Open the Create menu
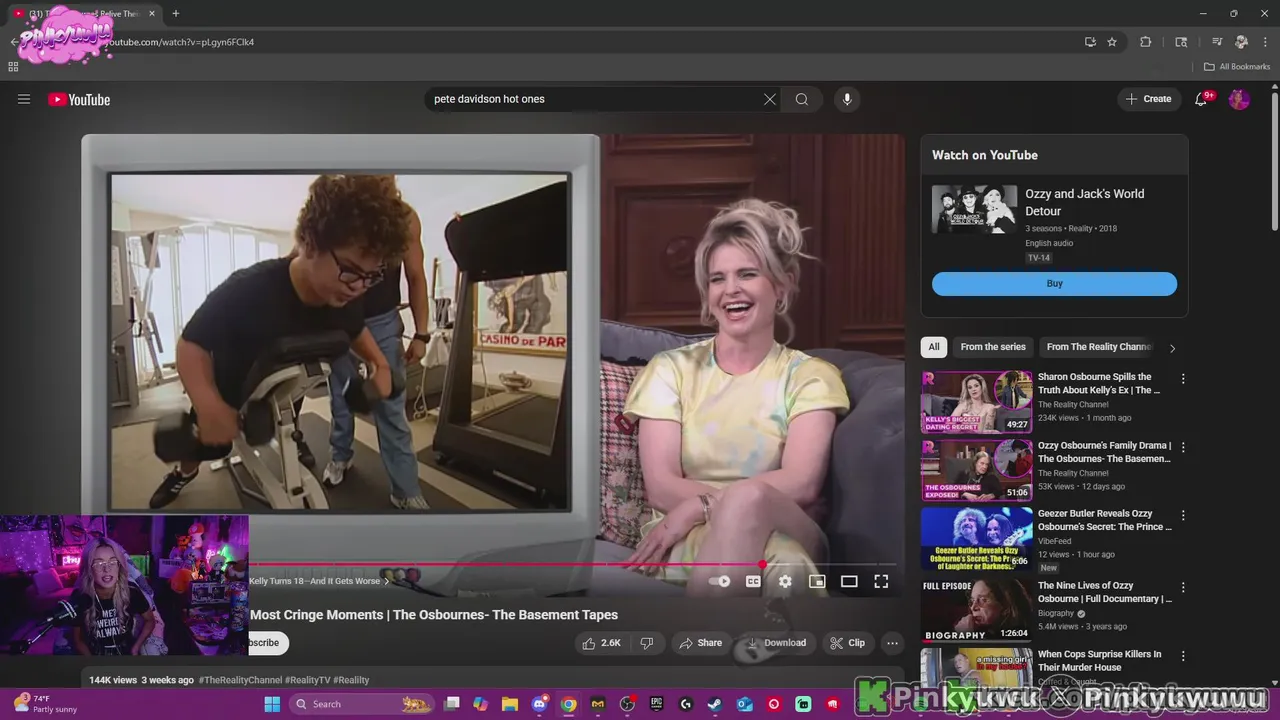 coord(1148,99)
